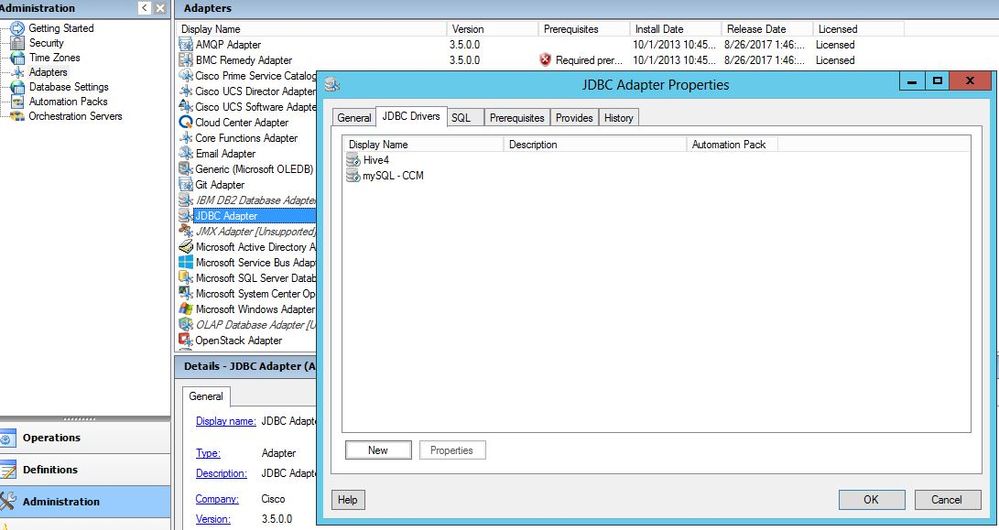Sort adapters by Version column
Screen dimensions: 999x530
click(x=492, y=29)
